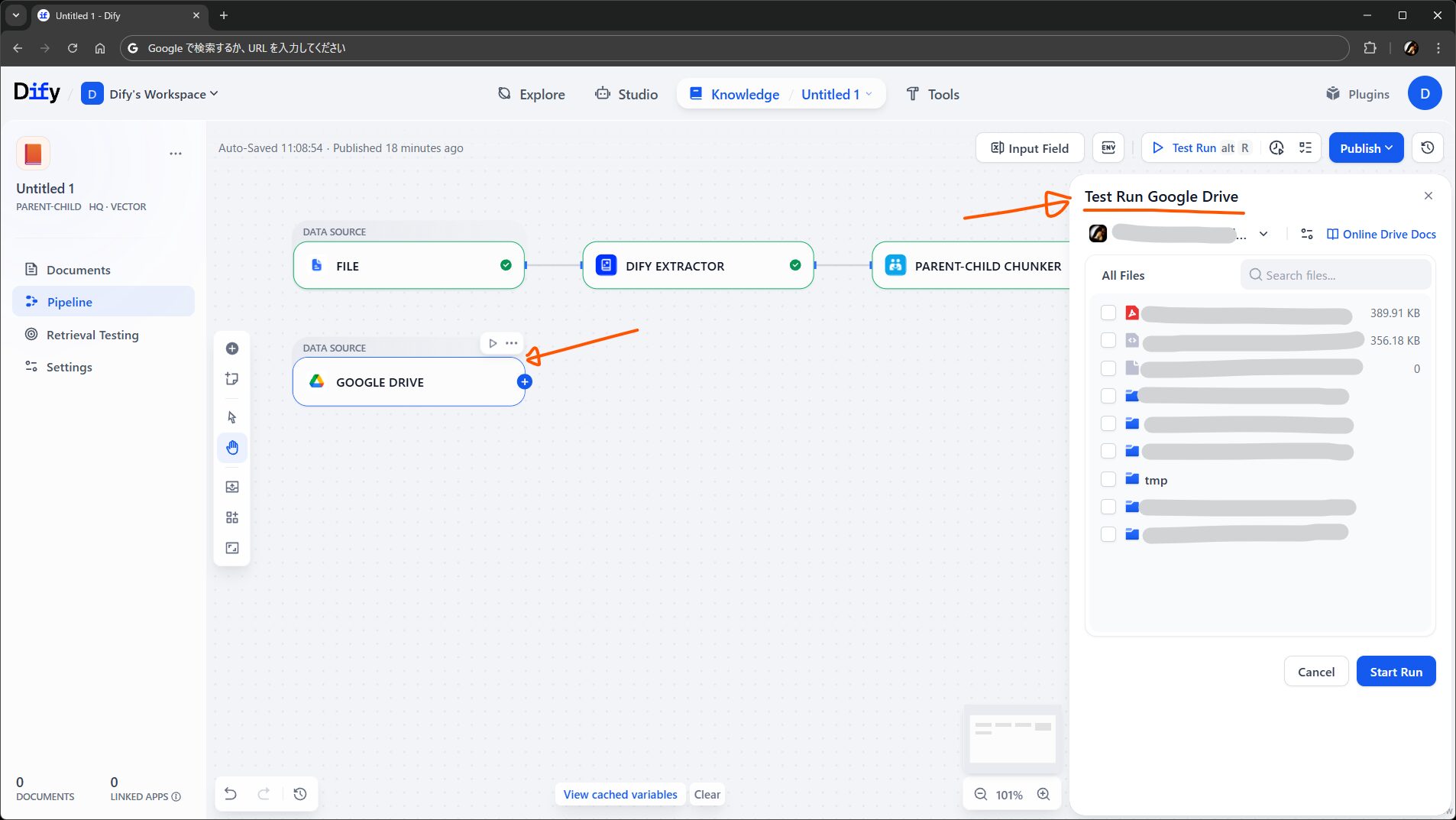Switch to the Studio tab

click(x=626, y=94)
